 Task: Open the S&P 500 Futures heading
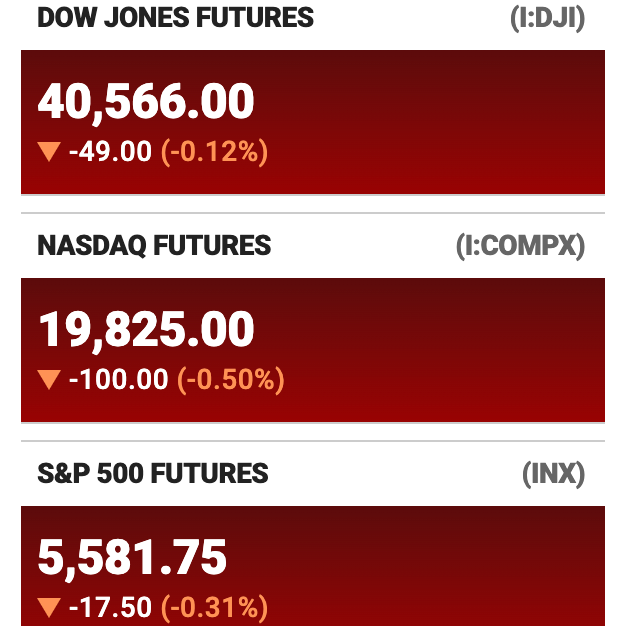coord(153,473)
